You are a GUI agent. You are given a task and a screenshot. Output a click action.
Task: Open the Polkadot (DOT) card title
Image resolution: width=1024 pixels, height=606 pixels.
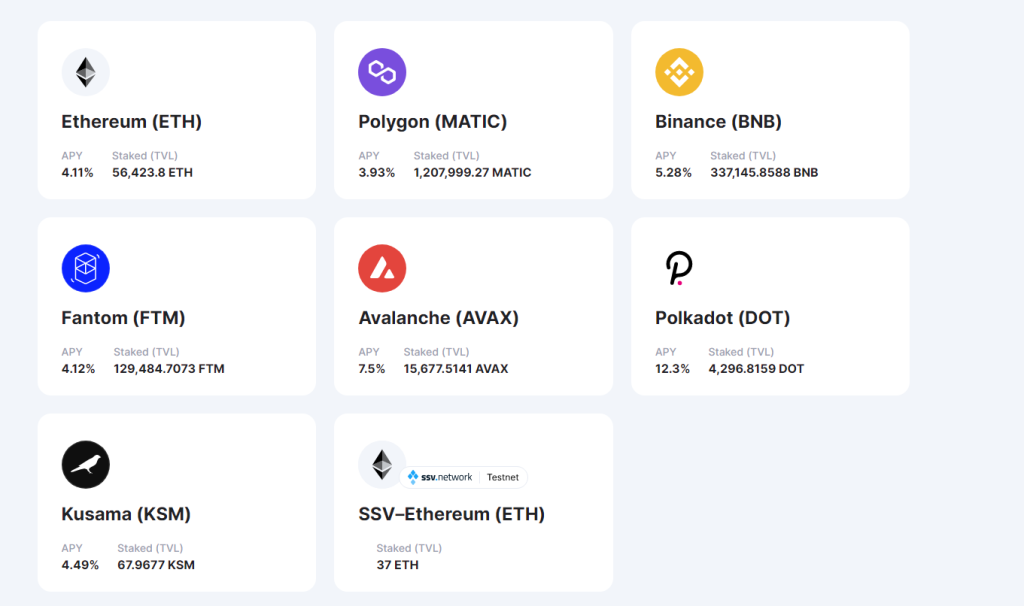(722, 318)
